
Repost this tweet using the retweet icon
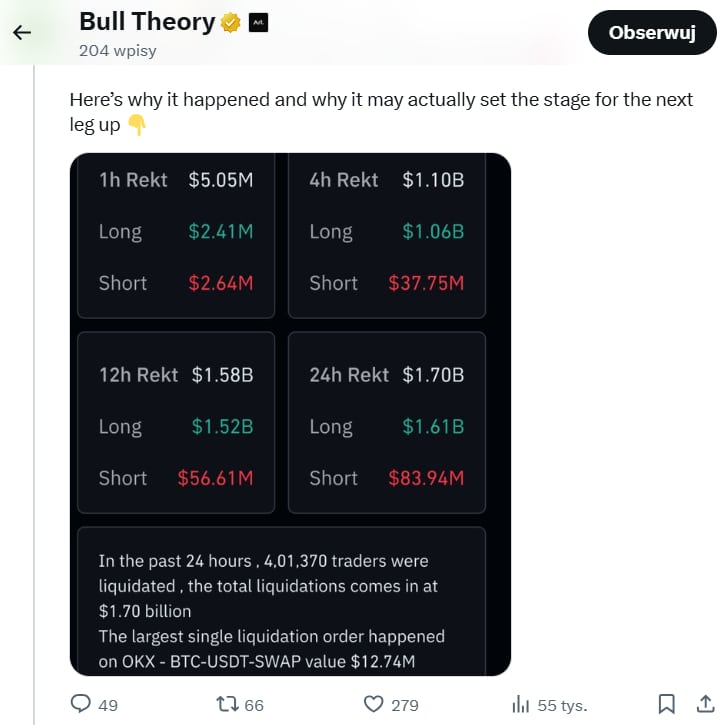pos(227,705)
